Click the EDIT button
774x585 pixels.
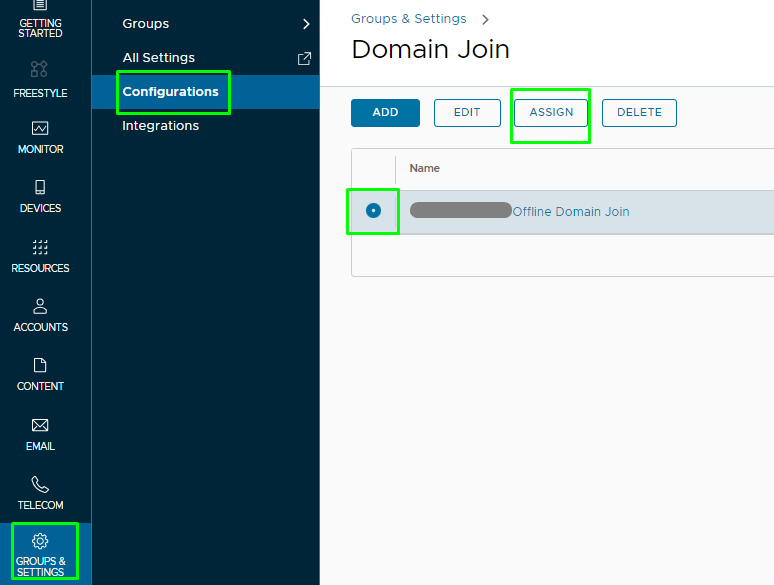point(467,113)
